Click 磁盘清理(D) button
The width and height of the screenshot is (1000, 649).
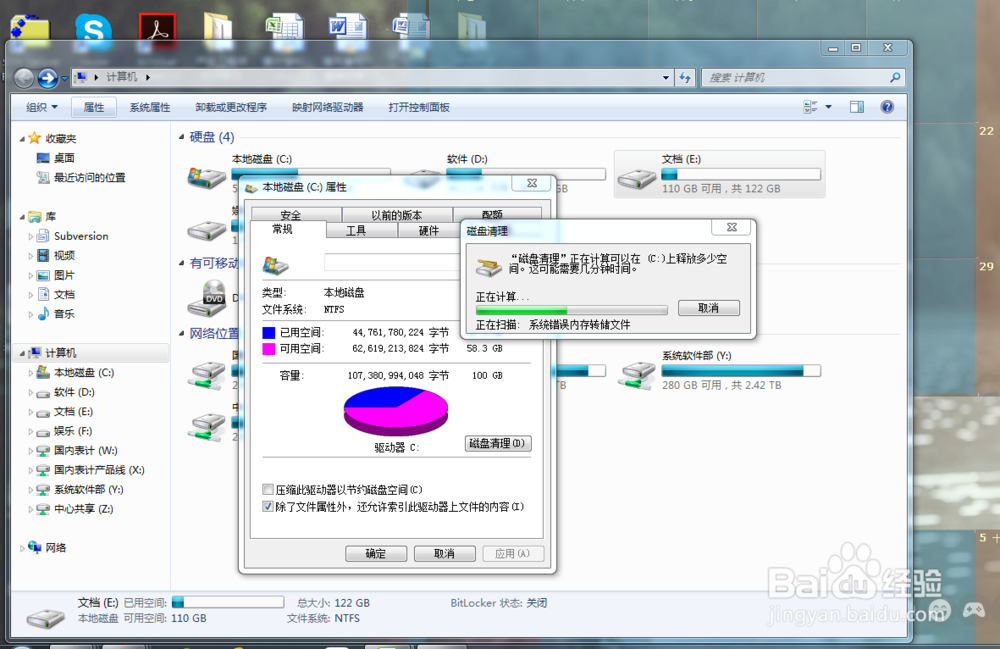(x=497, y=443)
